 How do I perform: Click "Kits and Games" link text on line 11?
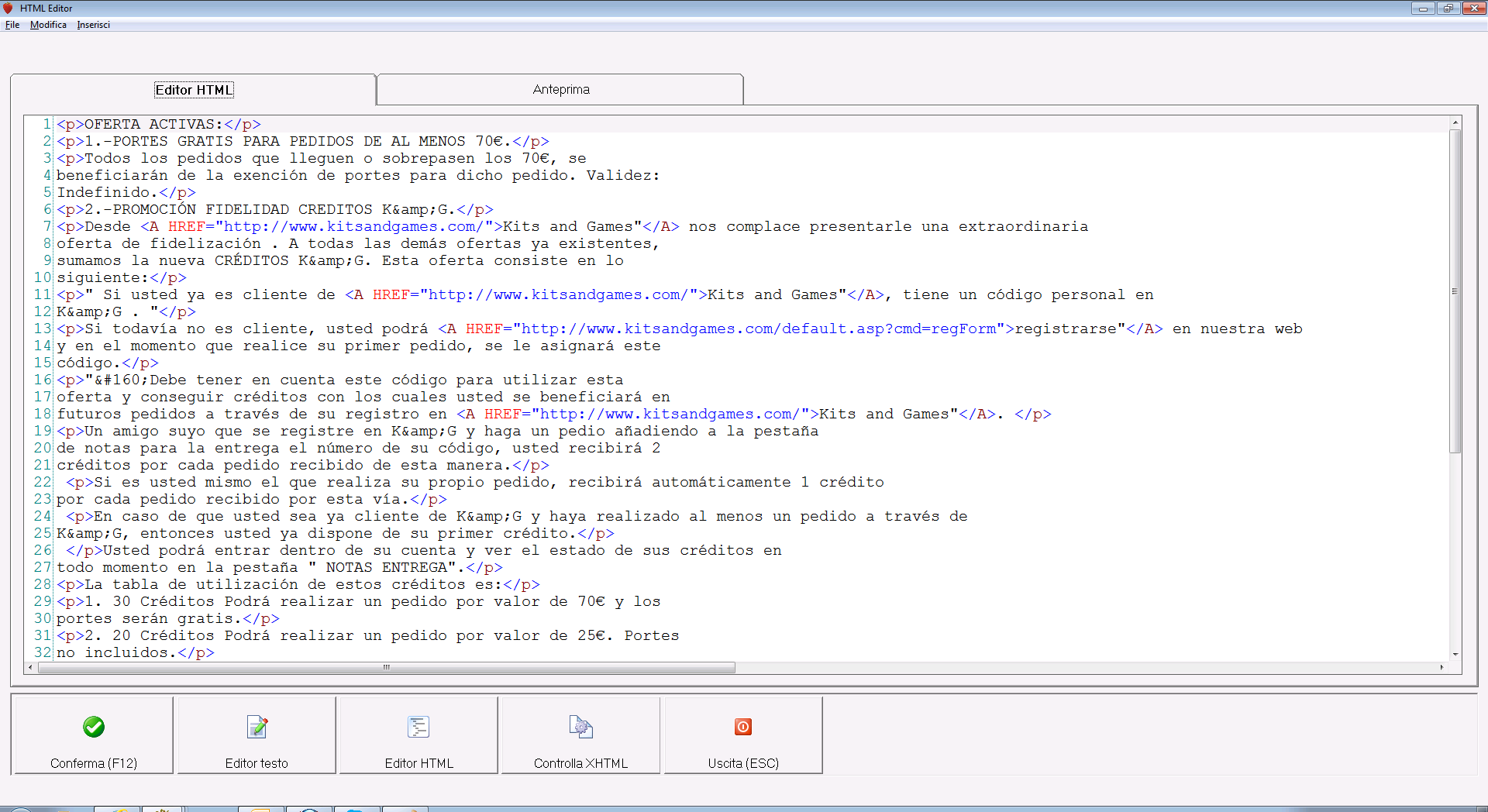point(772,294)
